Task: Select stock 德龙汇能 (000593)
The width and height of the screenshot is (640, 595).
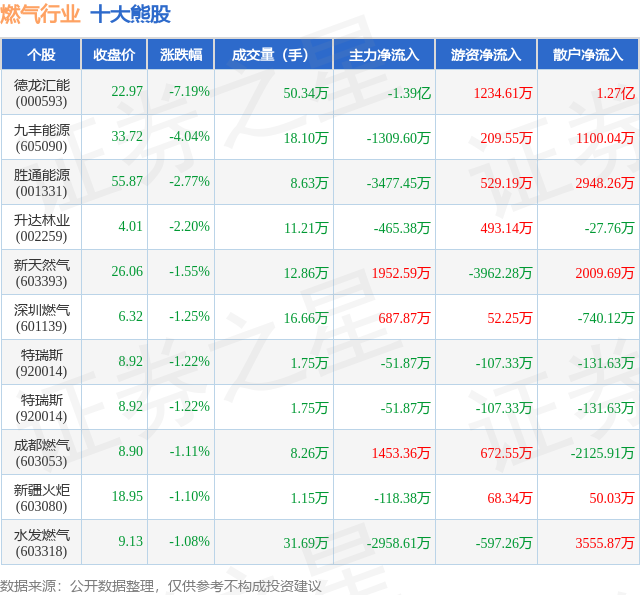Action: click(x=41, y=93)
